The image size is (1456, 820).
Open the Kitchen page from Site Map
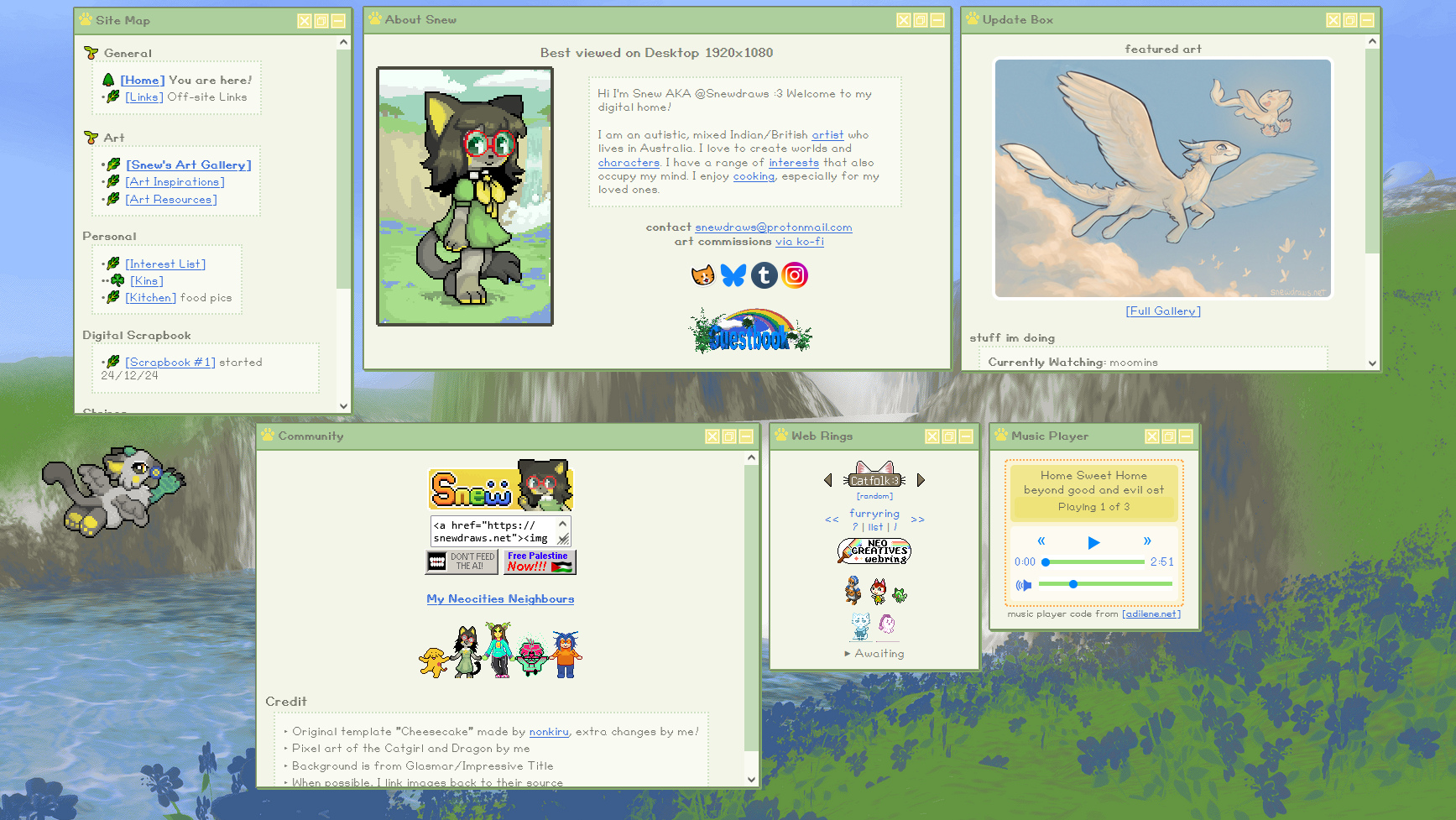151,298
